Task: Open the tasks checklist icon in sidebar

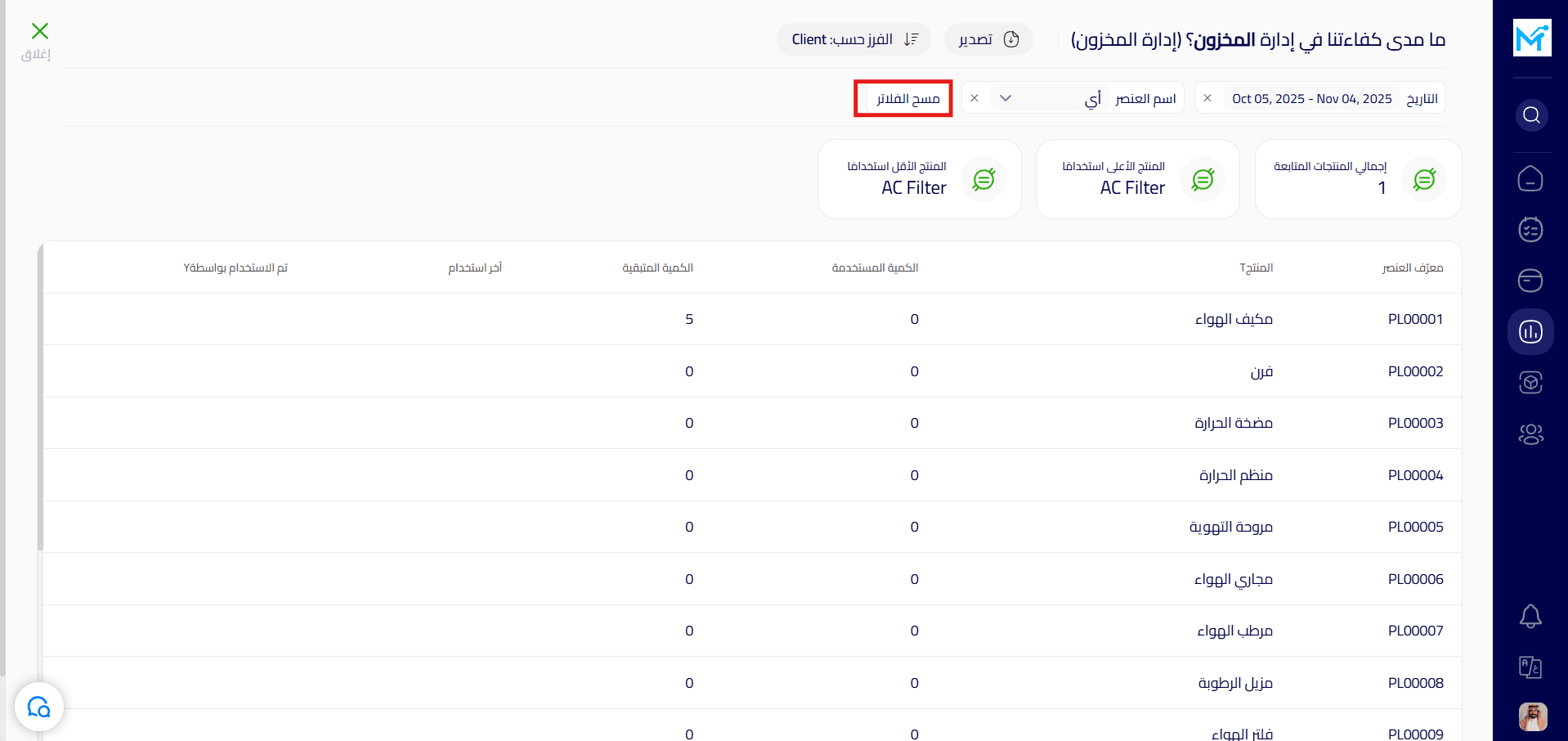Action: (1530, 229)
